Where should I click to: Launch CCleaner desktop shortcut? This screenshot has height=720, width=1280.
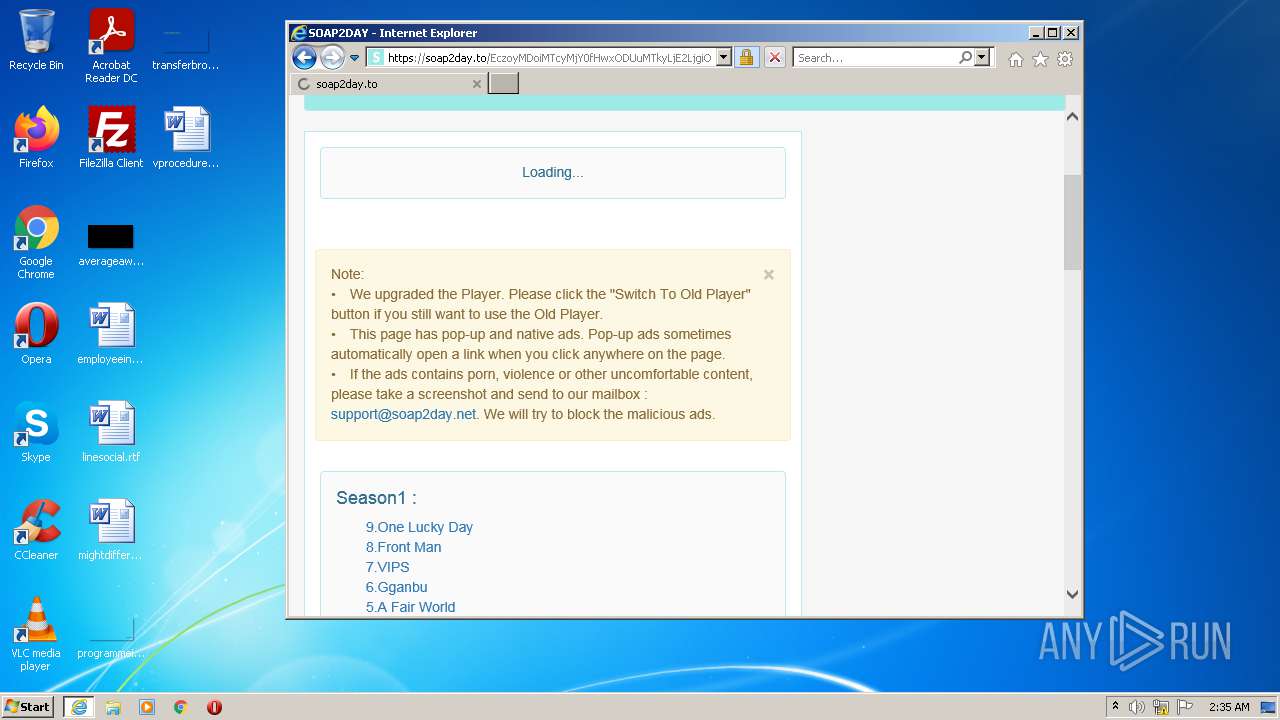(36, 530)
